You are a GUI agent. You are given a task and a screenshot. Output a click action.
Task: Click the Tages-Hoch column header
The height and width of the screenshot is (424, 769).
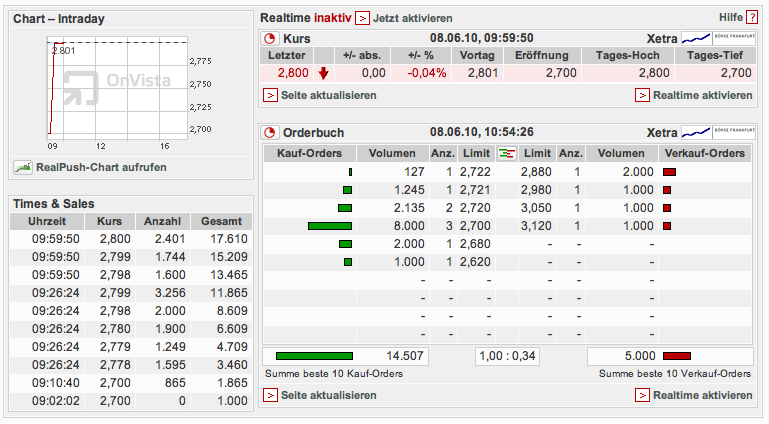pyautogui.click(x=627, y=55)
